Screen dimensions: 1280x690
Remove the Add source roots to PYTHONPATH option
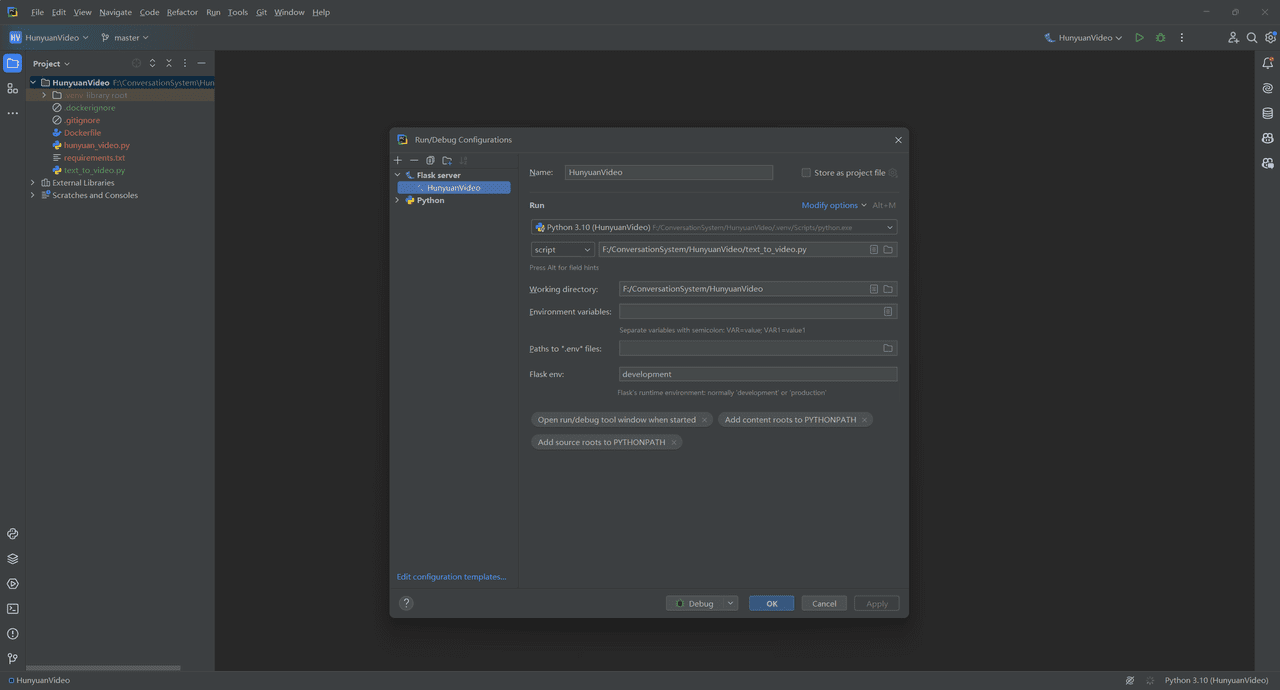(x=674, y=442)
